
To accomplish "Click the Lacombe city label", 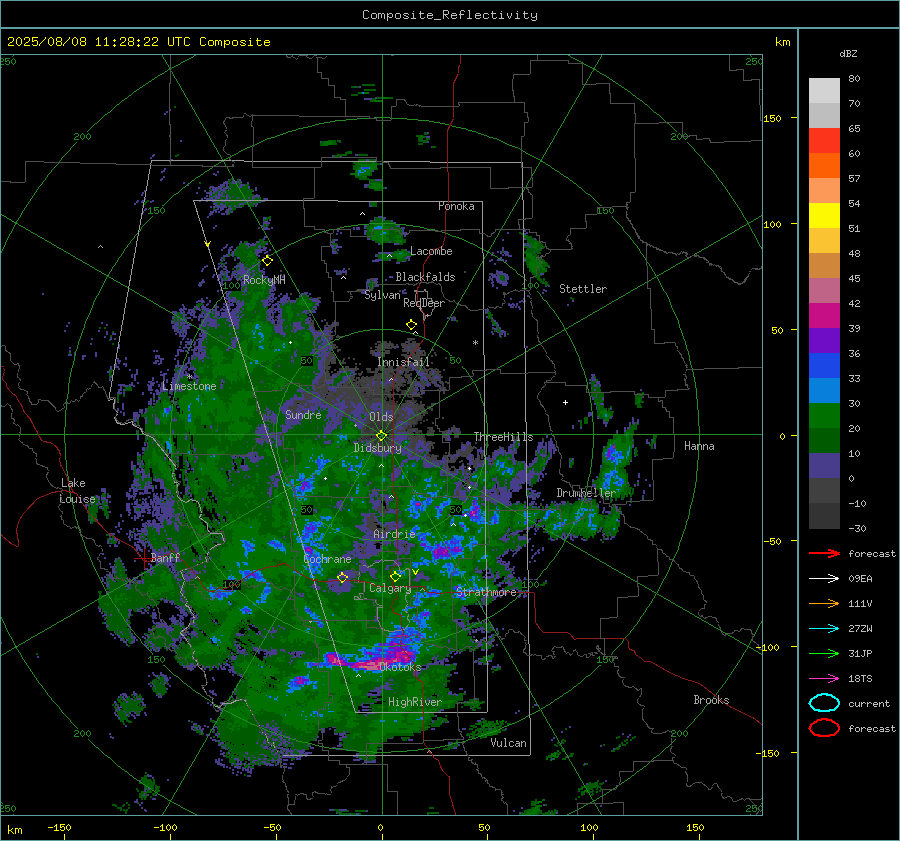I will click(431, 251).
